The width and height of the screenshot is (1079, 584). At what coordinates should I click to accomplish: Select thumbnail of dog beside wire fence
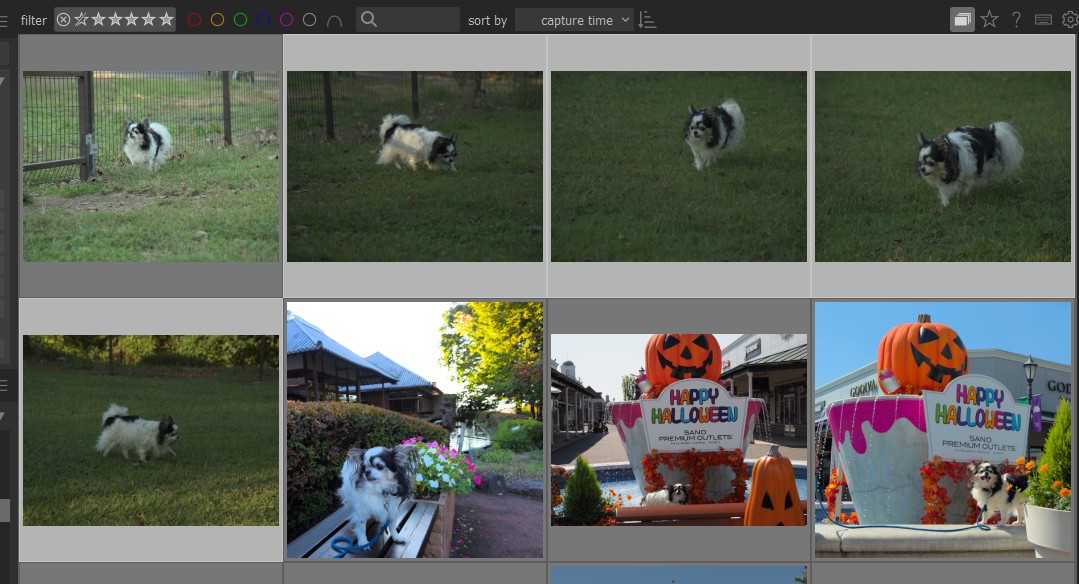(151, 166)
